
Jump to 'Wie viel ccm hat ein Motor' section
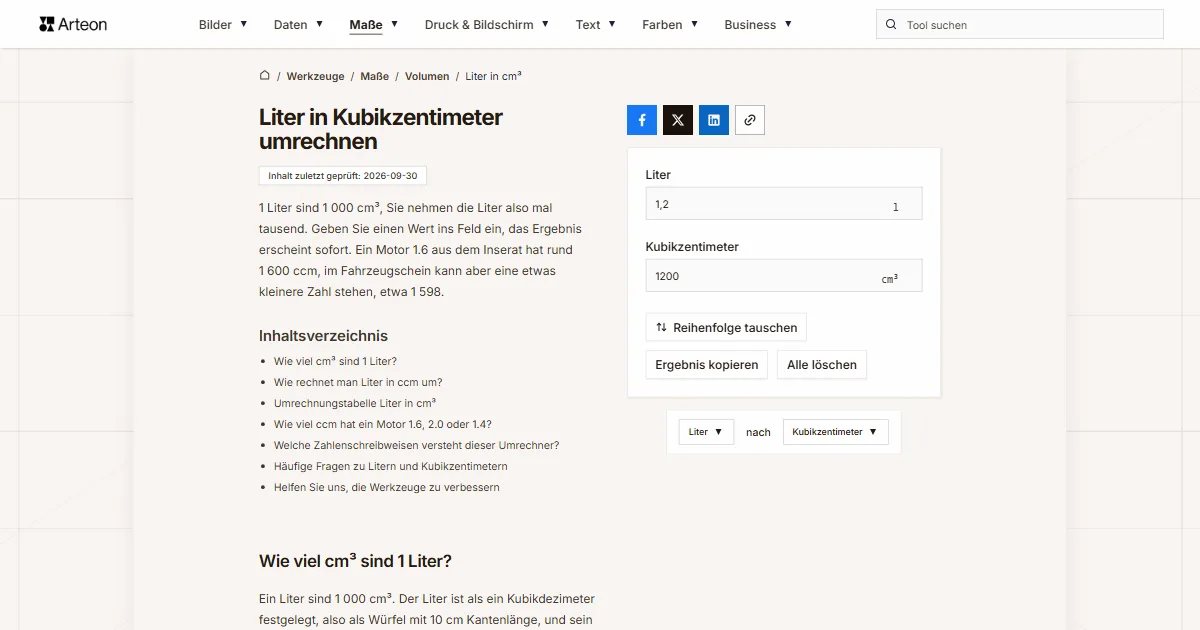pyautogui.click(x=383, y=424)
